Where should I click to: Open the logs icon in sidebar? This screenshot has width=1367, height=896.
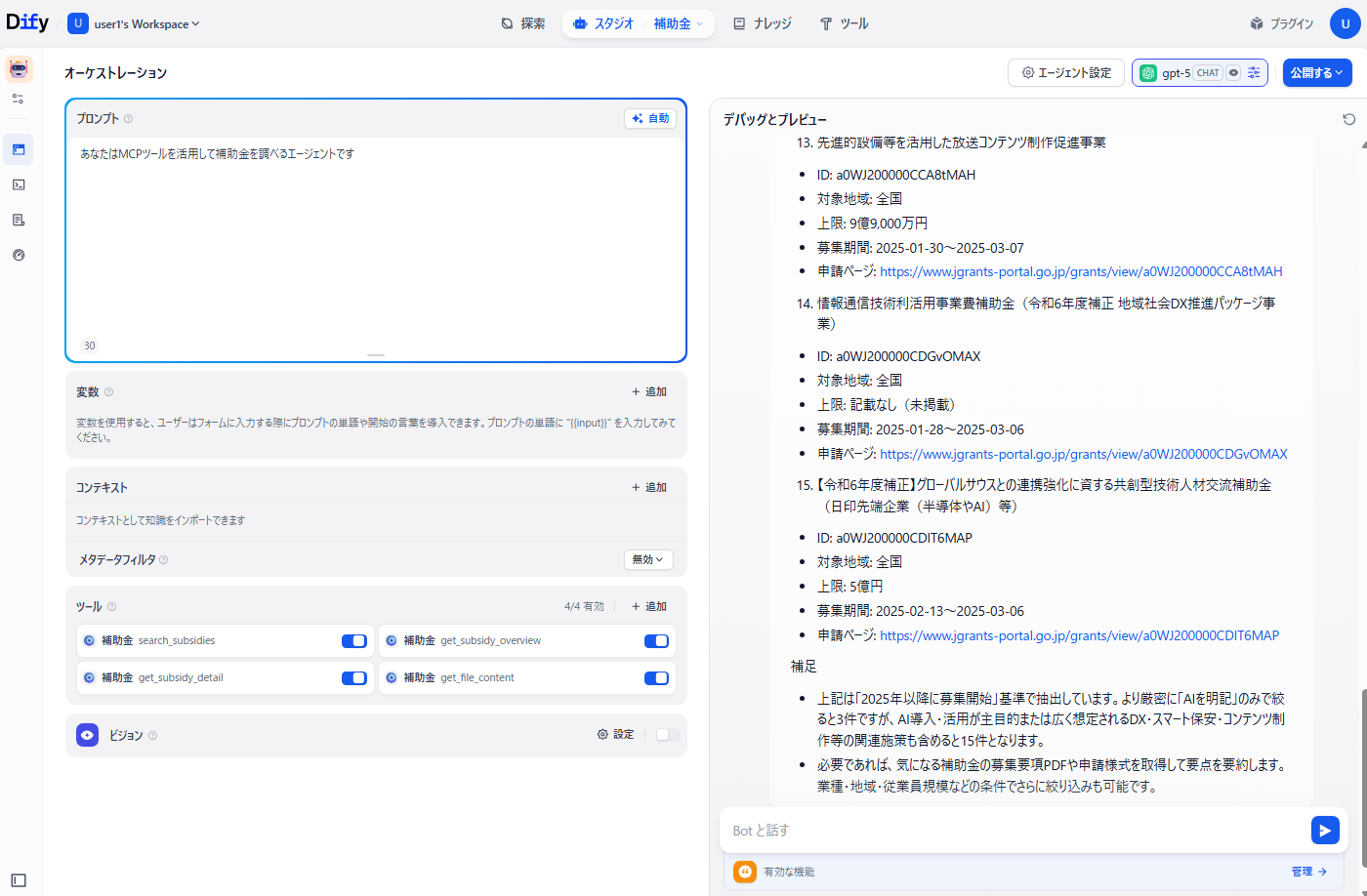(19, 220)
